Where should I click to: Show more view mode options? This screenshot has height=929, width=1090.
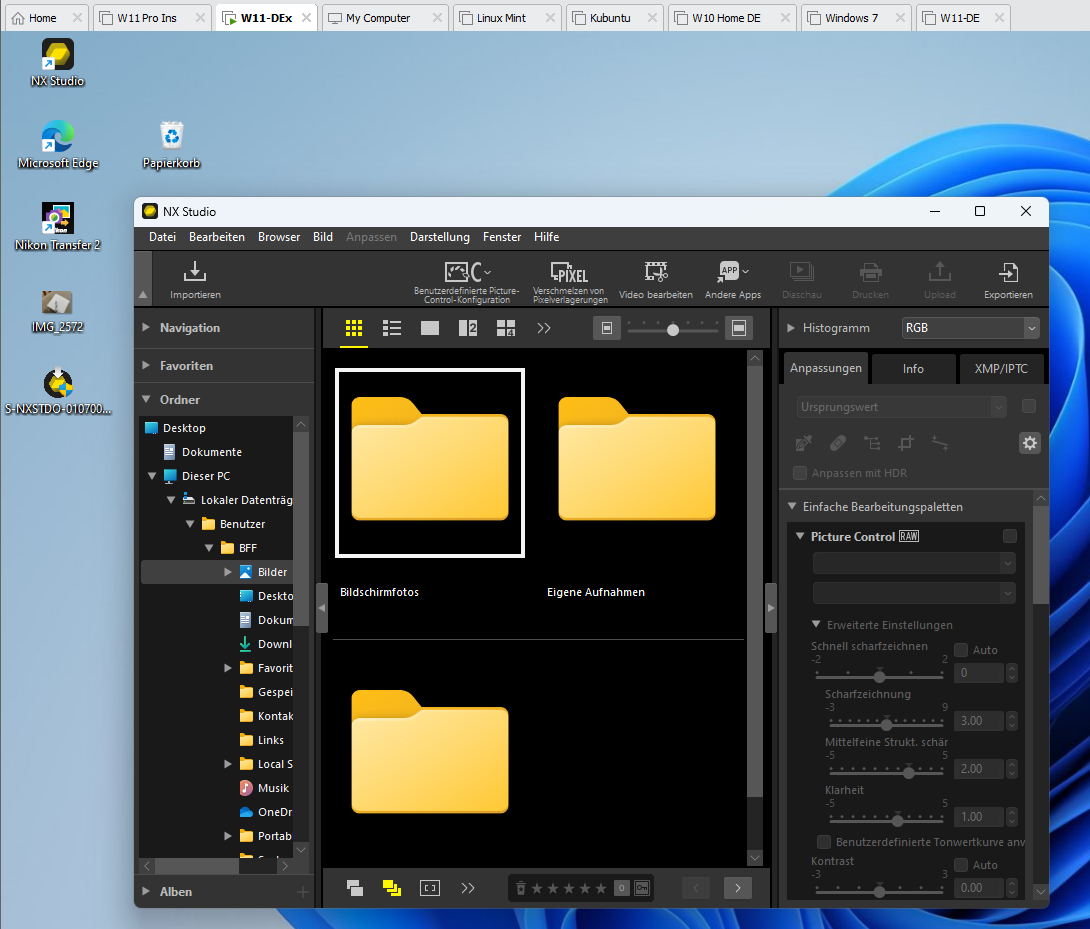pyautogui.click(x=544, y=328)
